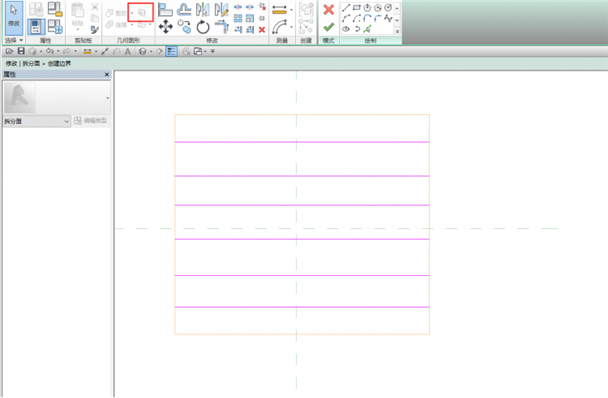Click the Align tool icon
This screenshot has height=398, width=608.
click(165, 10)
